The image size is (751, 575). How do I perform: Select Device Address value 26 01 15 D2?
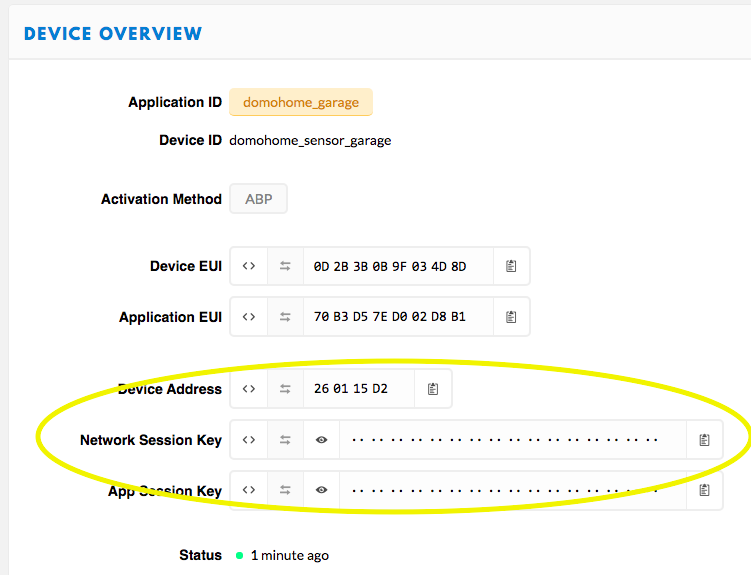(x=351, y=389)
